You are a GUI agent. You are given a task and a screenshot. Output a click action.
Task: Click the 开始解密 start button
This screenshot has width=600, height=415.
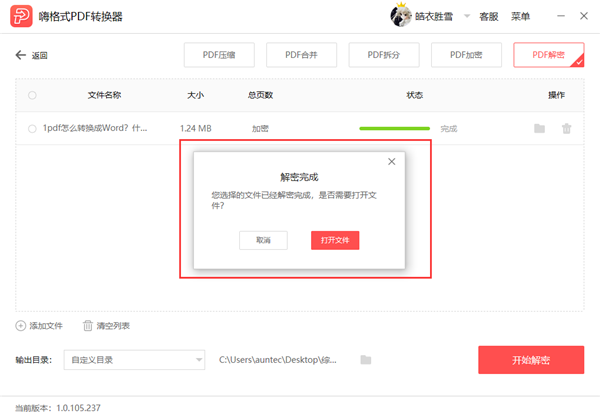(x=530, y=360)
